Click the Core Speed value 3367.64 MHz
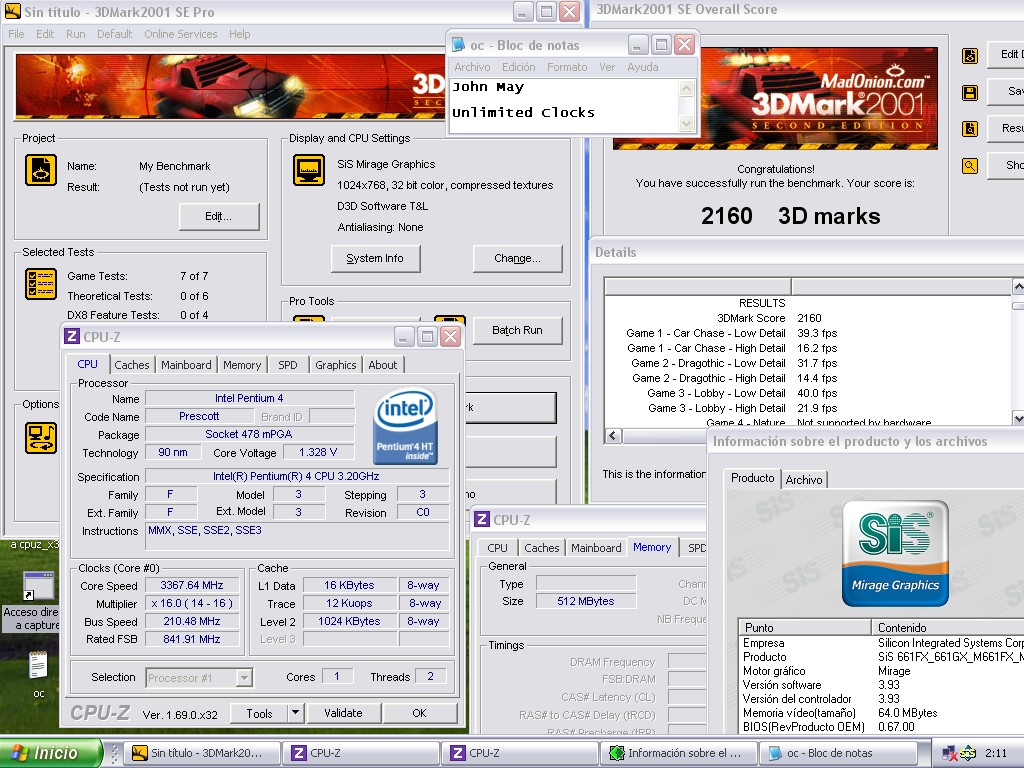 tap(191, 585)
